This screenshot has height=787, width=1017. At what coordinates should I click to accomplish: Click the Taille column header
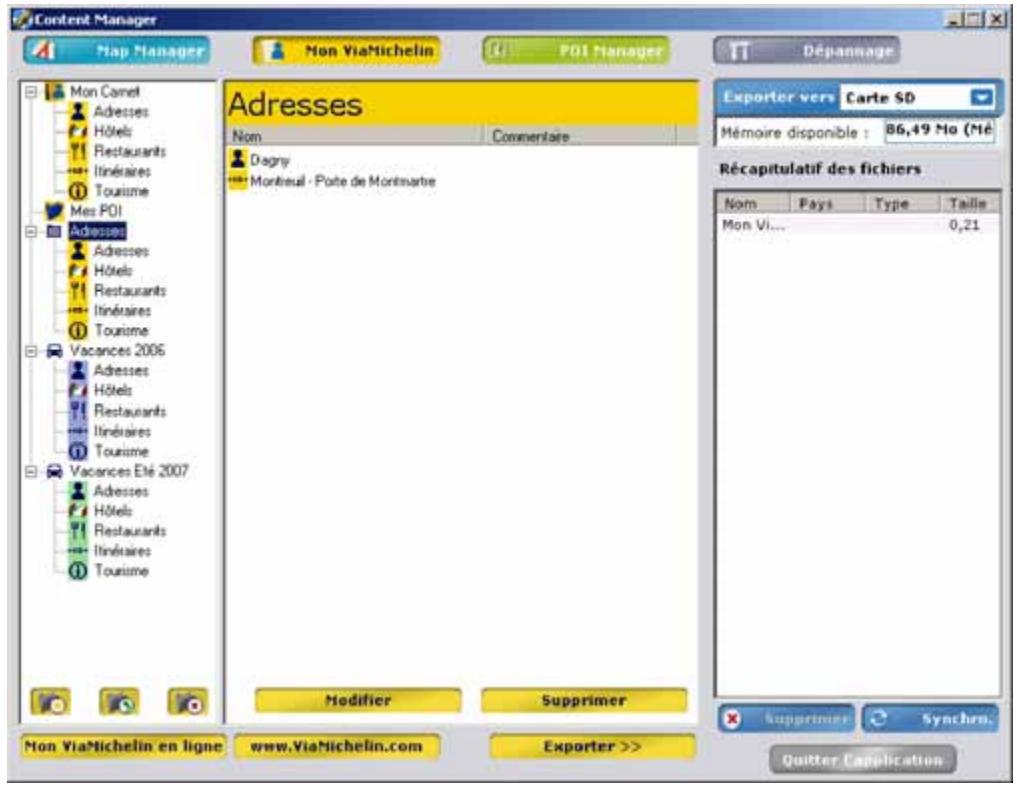click(x=968, y=204)
